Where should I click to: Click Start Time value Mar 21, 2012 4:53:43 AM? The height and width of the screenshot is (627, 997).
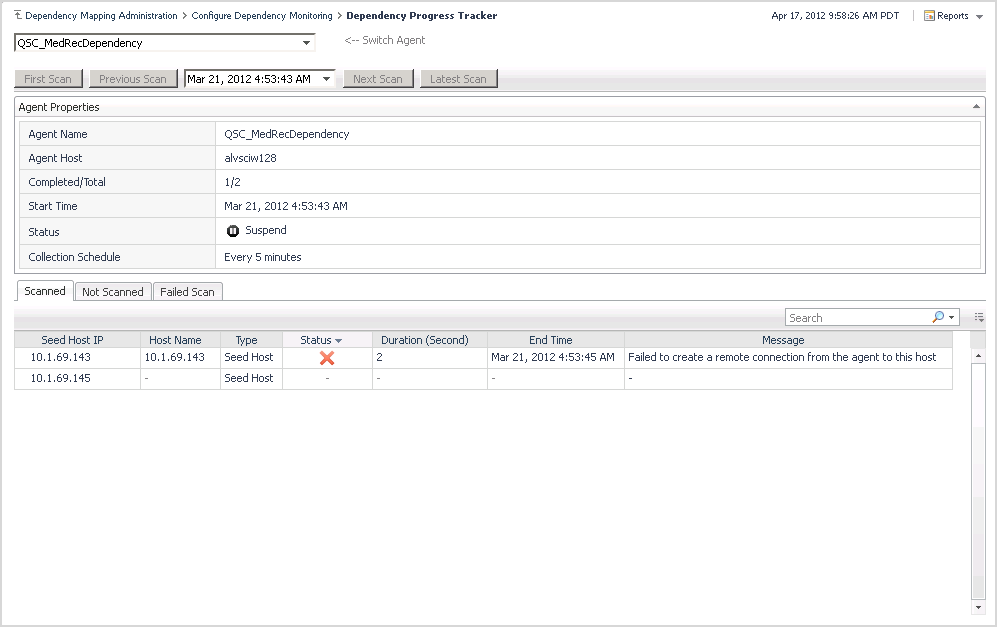tap(285, 206)
